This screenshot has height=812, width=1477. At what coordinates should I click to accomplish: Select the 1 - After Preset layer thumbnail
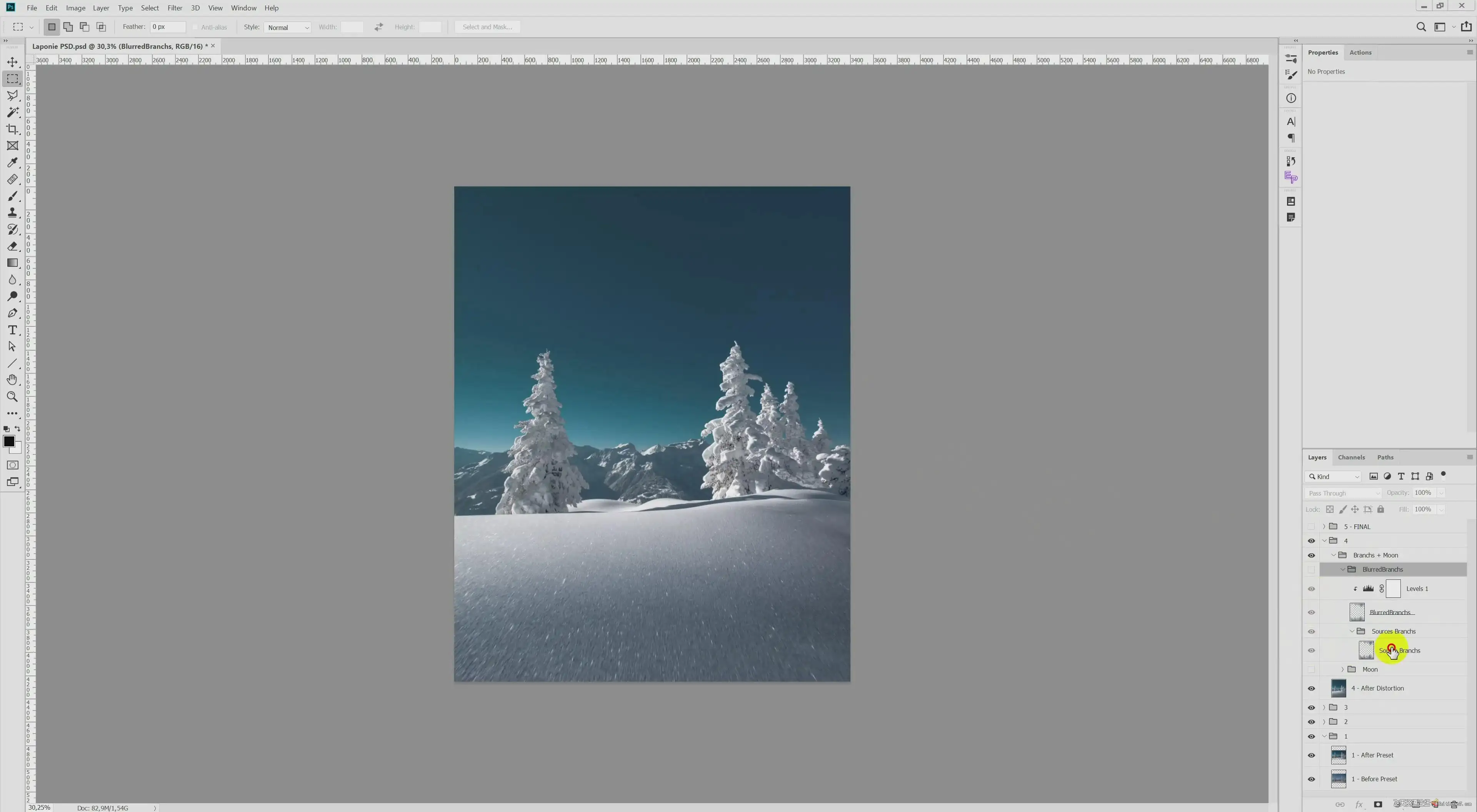pos(1338,755)
